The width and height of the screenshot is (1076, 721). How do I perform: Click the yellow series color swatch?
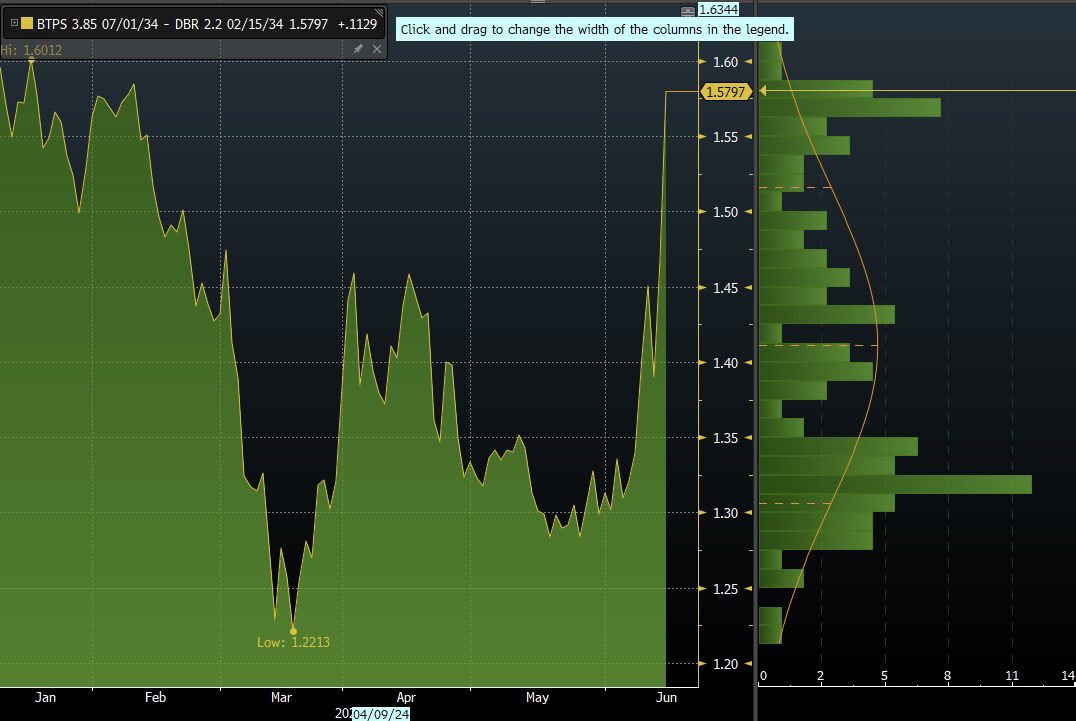27,23
